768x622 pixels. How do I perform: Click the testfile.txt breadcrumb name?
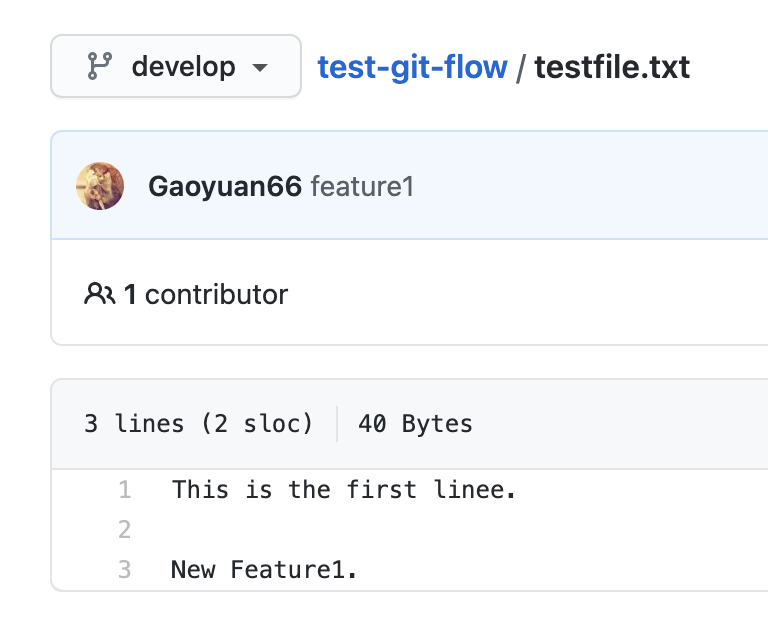click(612, 67)
